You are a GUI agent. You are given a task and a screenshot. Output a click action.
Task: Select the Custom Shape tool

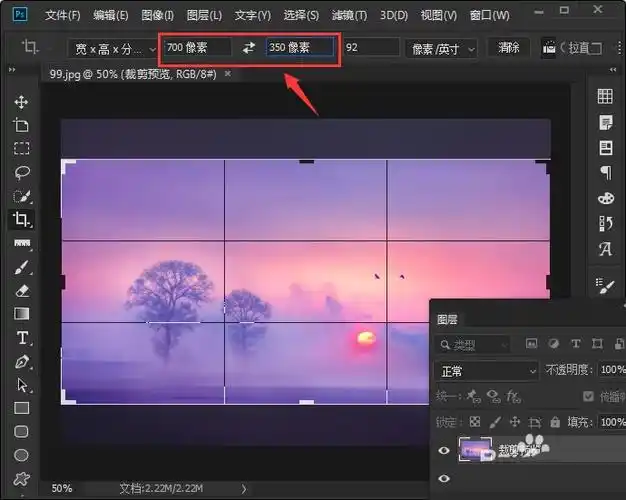pos(22,478)
